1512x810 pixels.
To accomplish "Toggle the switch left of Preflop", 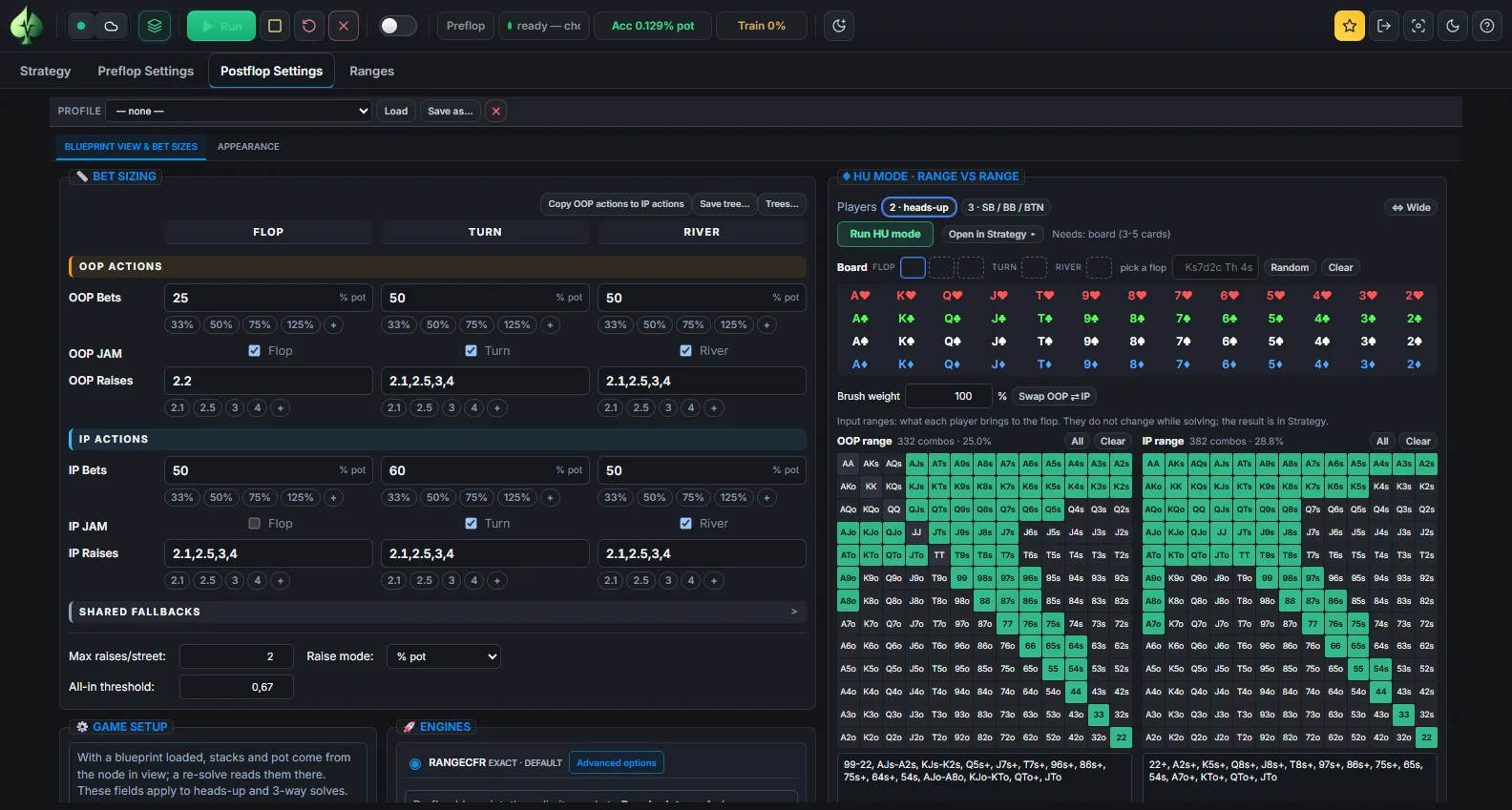I will coord(398,26).
